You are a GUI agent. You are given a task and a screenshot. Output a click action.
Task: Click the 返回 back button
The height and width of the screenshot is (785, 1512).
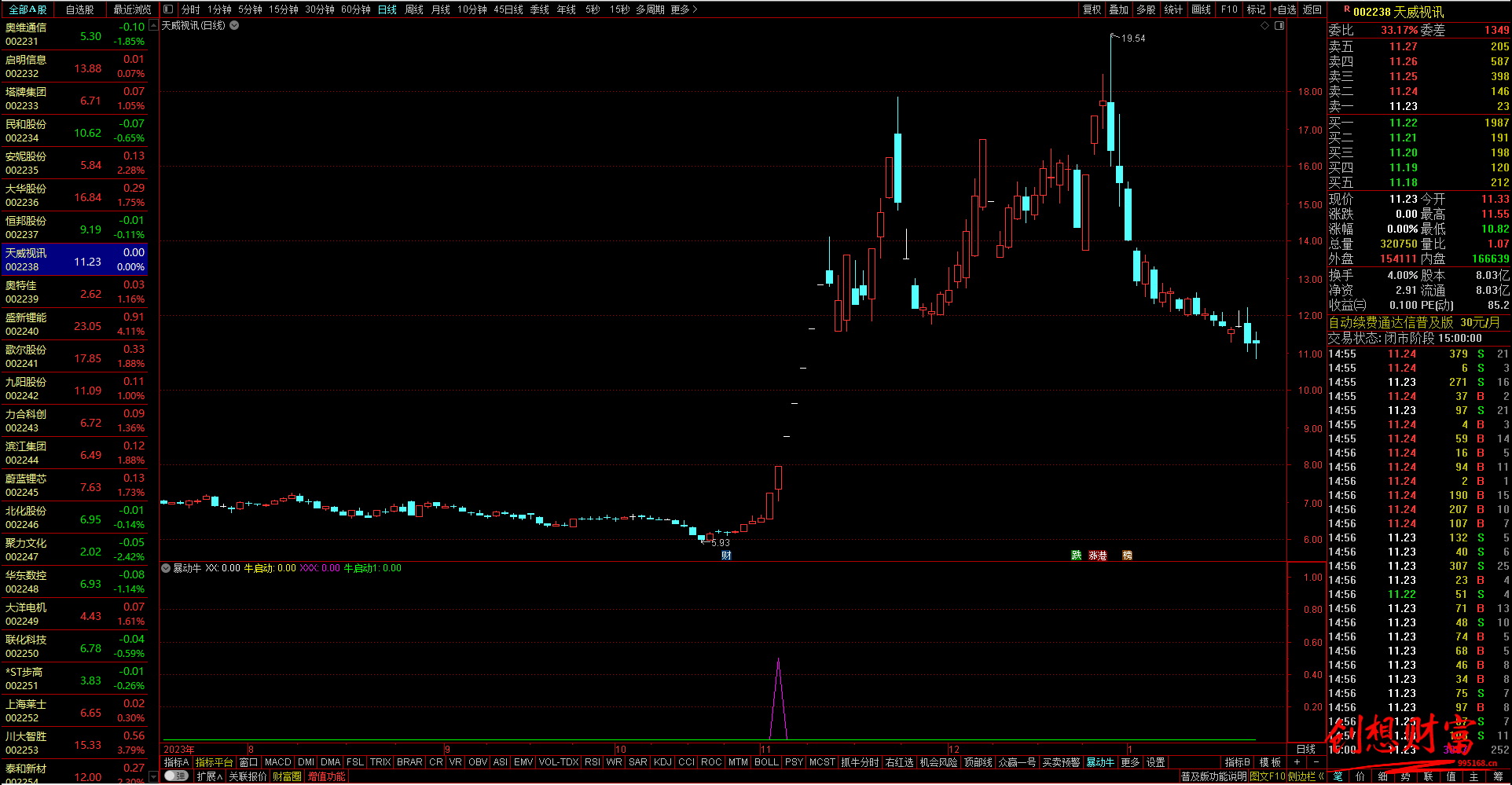1312,9
